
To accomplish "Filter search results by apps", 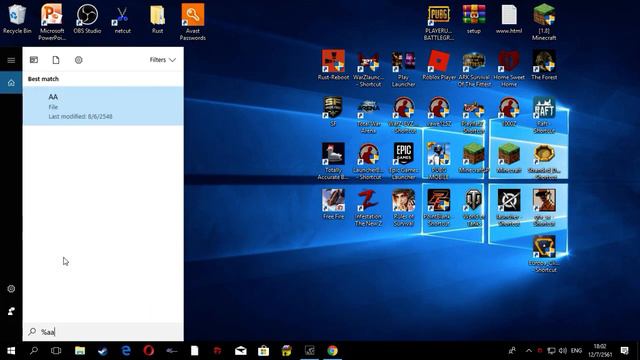I will [x=34, y=60].
